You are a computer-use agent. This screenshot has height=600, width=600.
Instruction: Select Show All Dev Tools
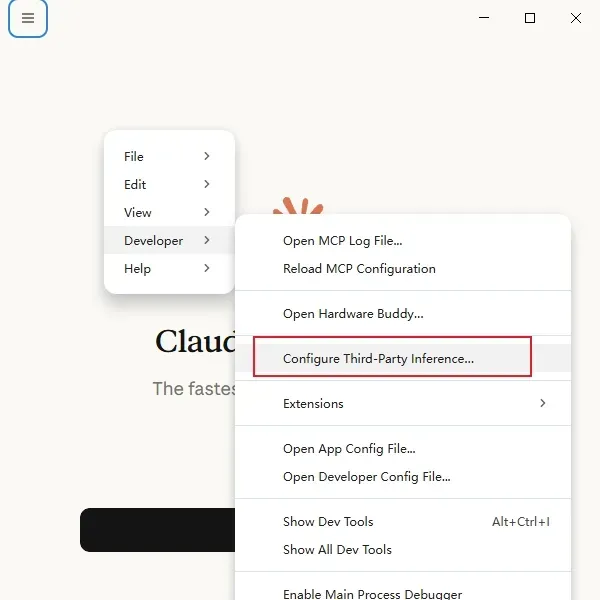pos(403,549)
